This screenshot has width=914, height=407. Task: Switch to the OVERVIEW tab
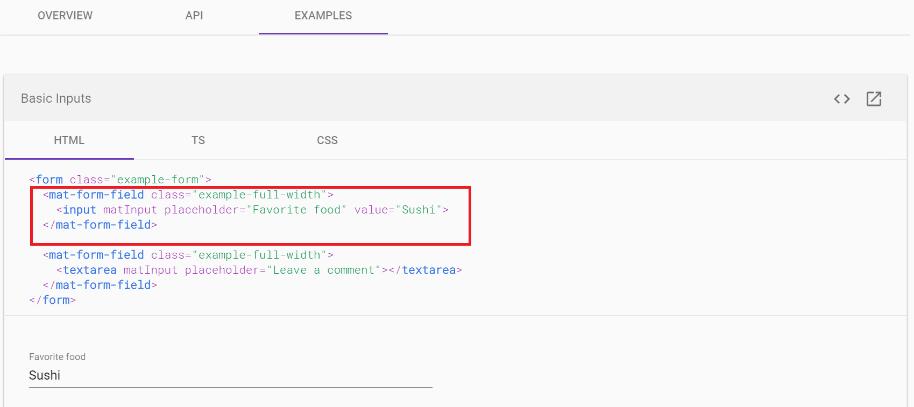tap(65, 16)
